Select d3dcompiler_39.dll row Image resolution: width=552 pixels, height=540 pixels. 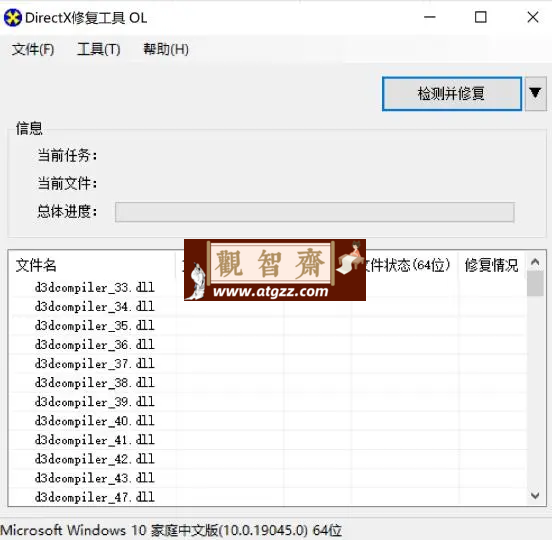click(268, 402)
